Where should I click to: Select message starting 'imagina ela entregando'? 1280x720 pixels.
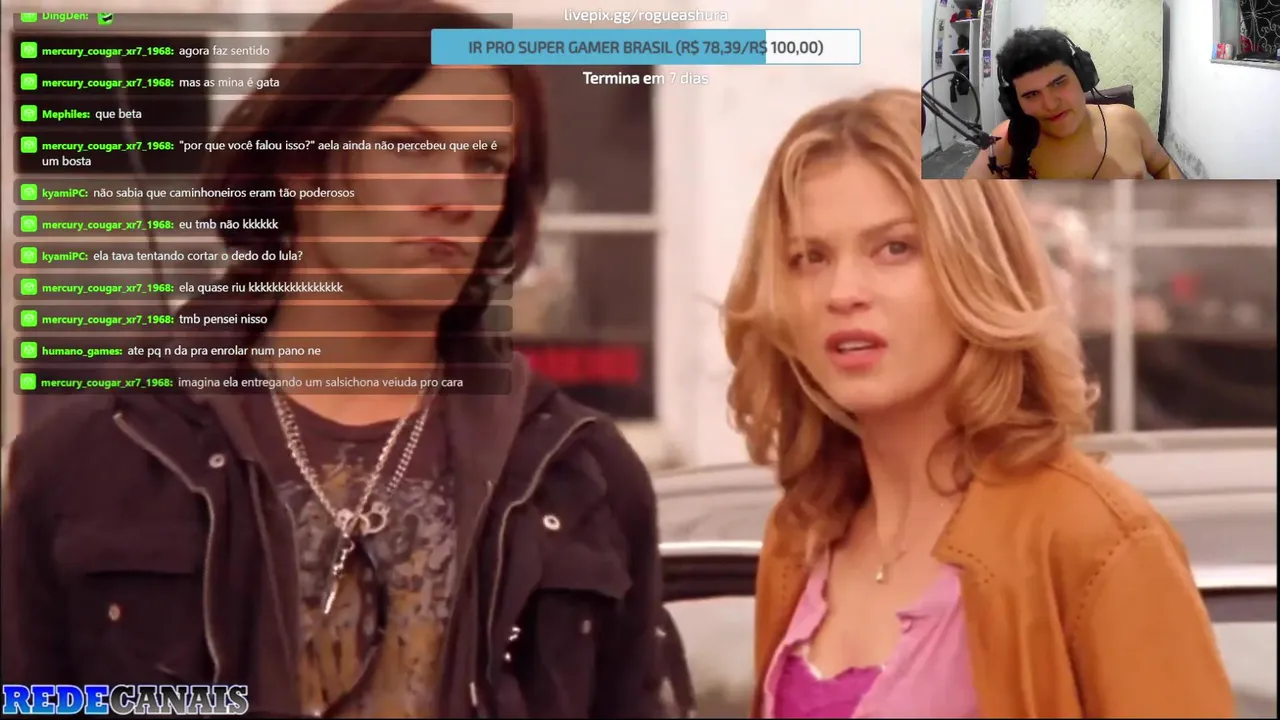point(321,382)
